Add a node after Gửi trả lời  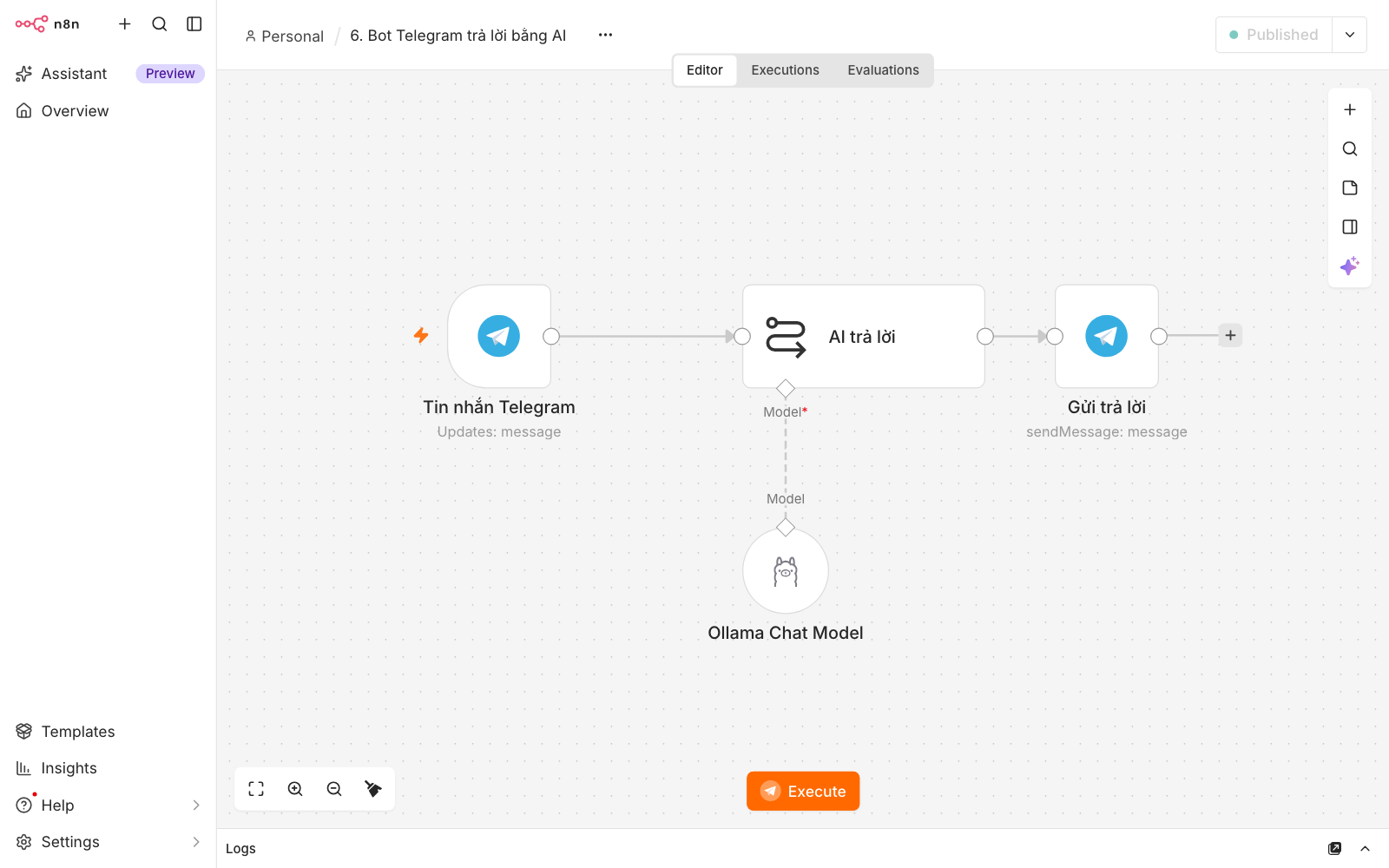pyautogui.click(x=1230, y=335)
